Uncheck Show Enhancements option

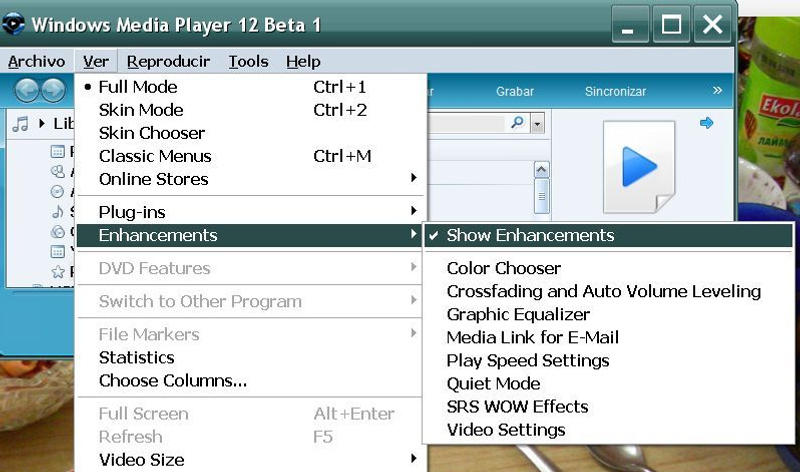click(530, 236)
